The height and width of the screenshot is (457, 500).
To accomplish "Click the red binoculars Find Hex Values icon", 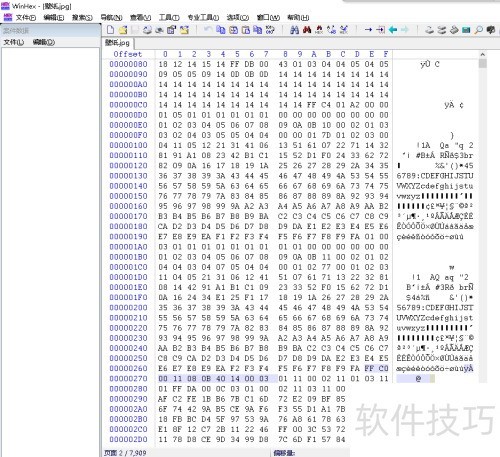I will tap(307, 30).
